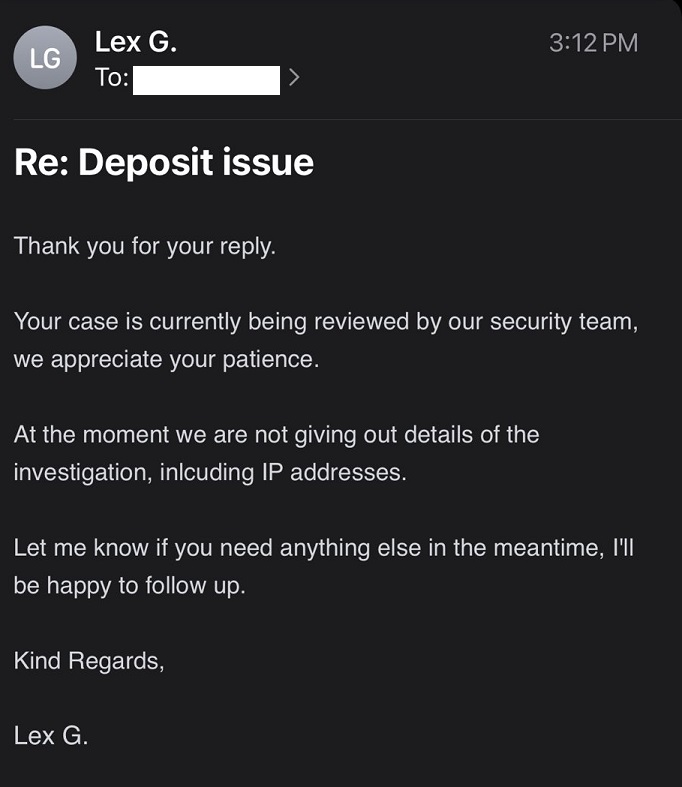Screen dimensions: 682x787
Task: Tap the Lex G. signature
Action: (51, 736)
